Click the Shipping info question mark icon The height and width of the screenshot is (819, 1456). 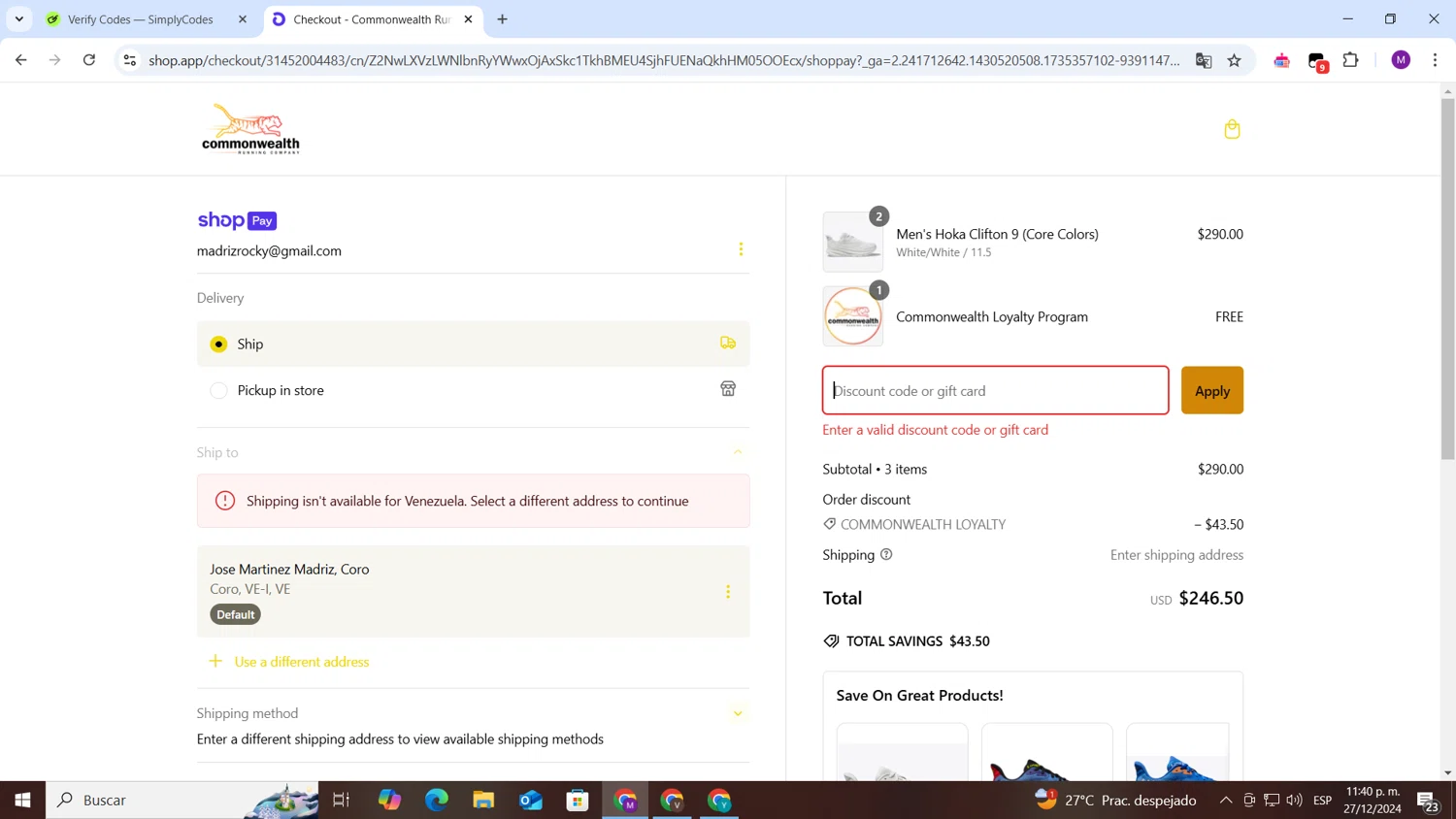coord(886,555)
